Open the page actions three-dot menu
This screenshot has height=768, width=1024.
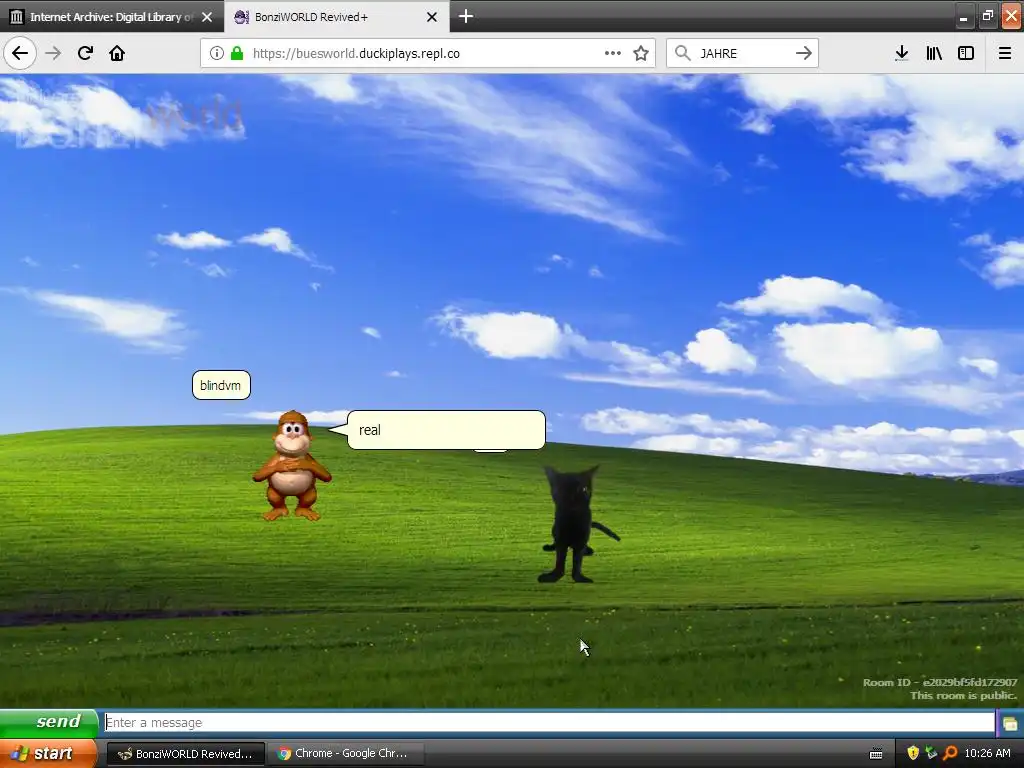613,53
